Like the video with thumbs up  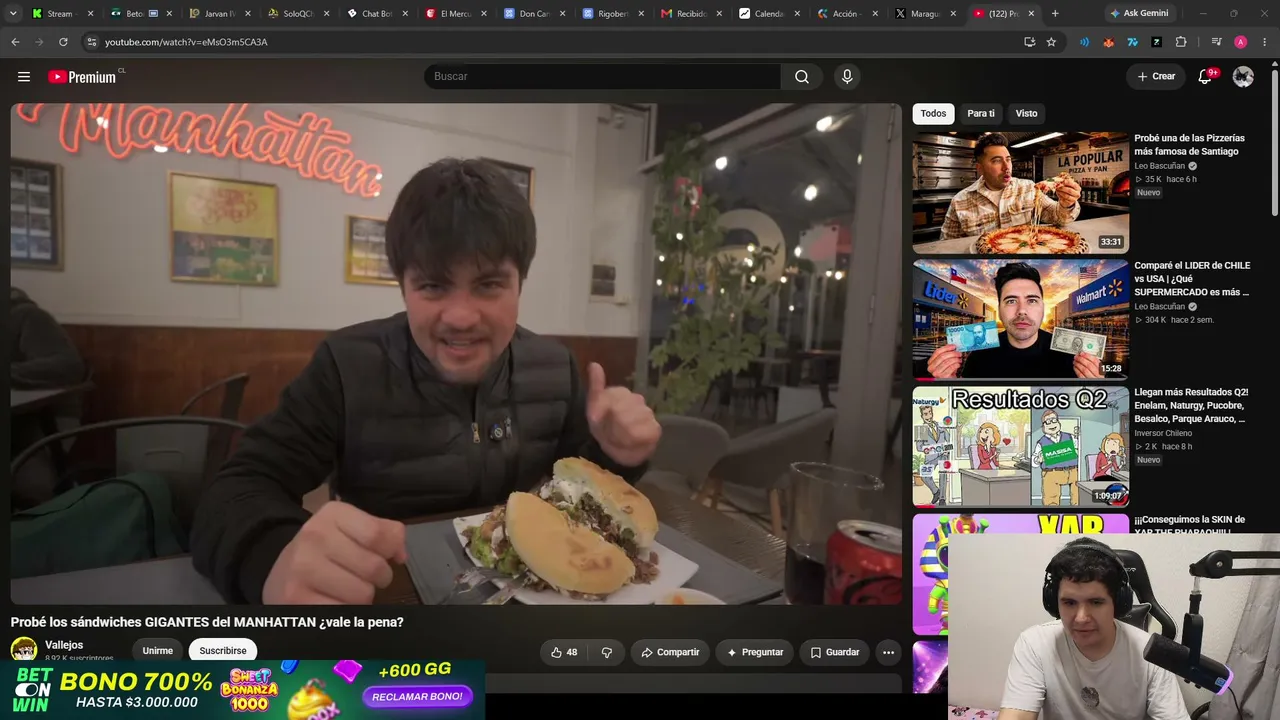(x=564, y=652)
